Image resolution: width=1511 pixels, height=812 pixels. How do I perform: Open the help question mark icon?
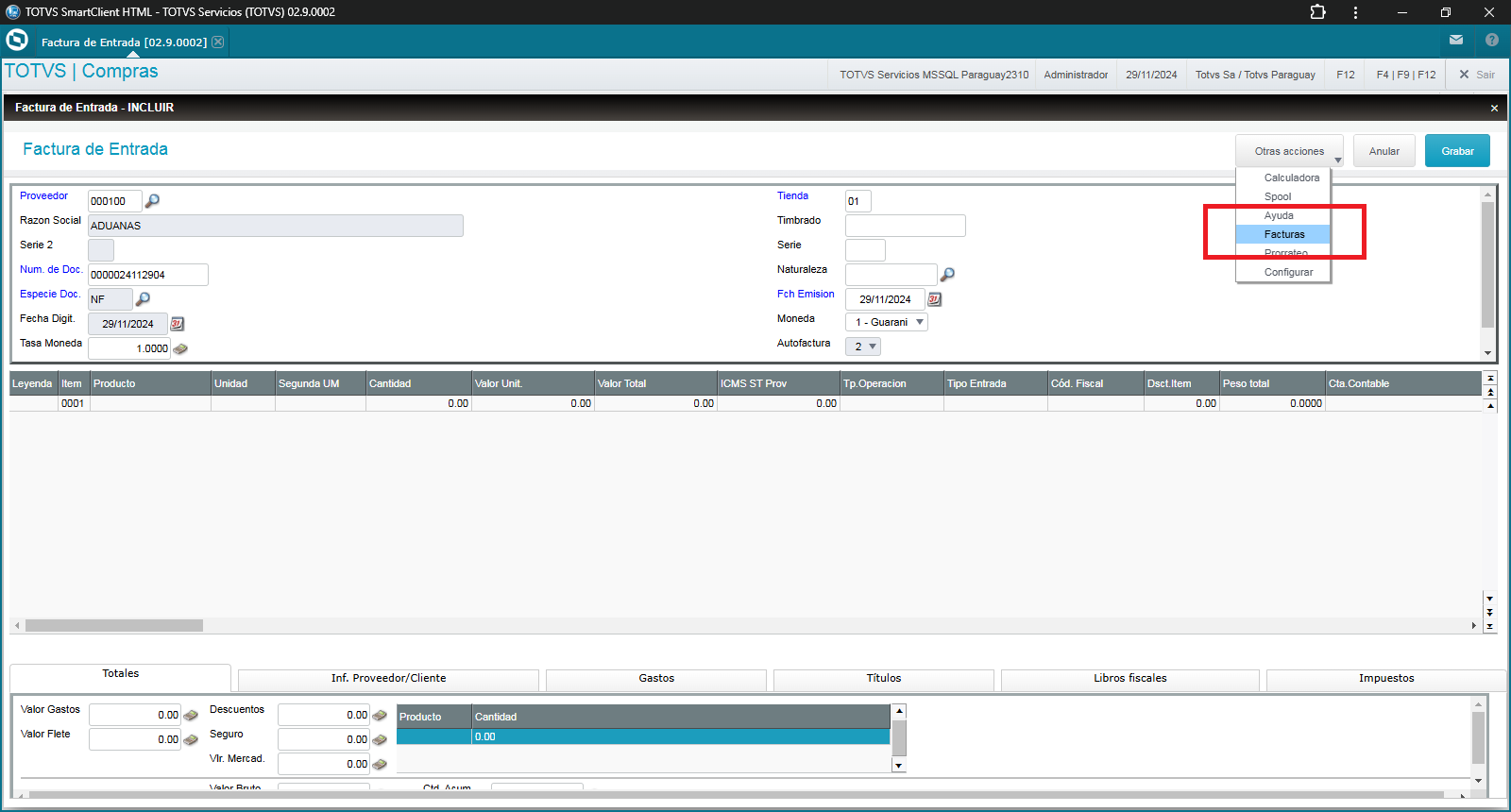pyautogui.click(x=1492, y=40)
